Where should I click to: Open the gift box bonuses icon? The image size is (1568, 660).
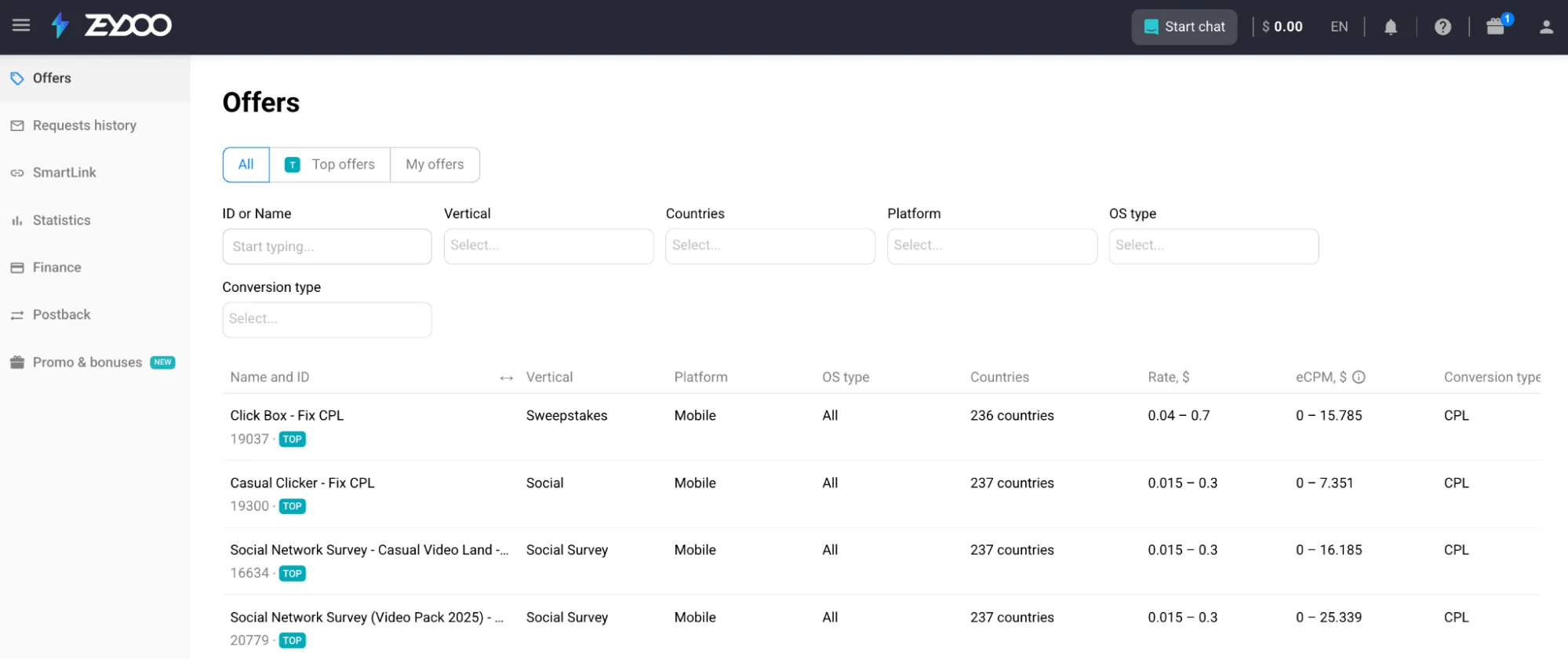pos(1496,27)
